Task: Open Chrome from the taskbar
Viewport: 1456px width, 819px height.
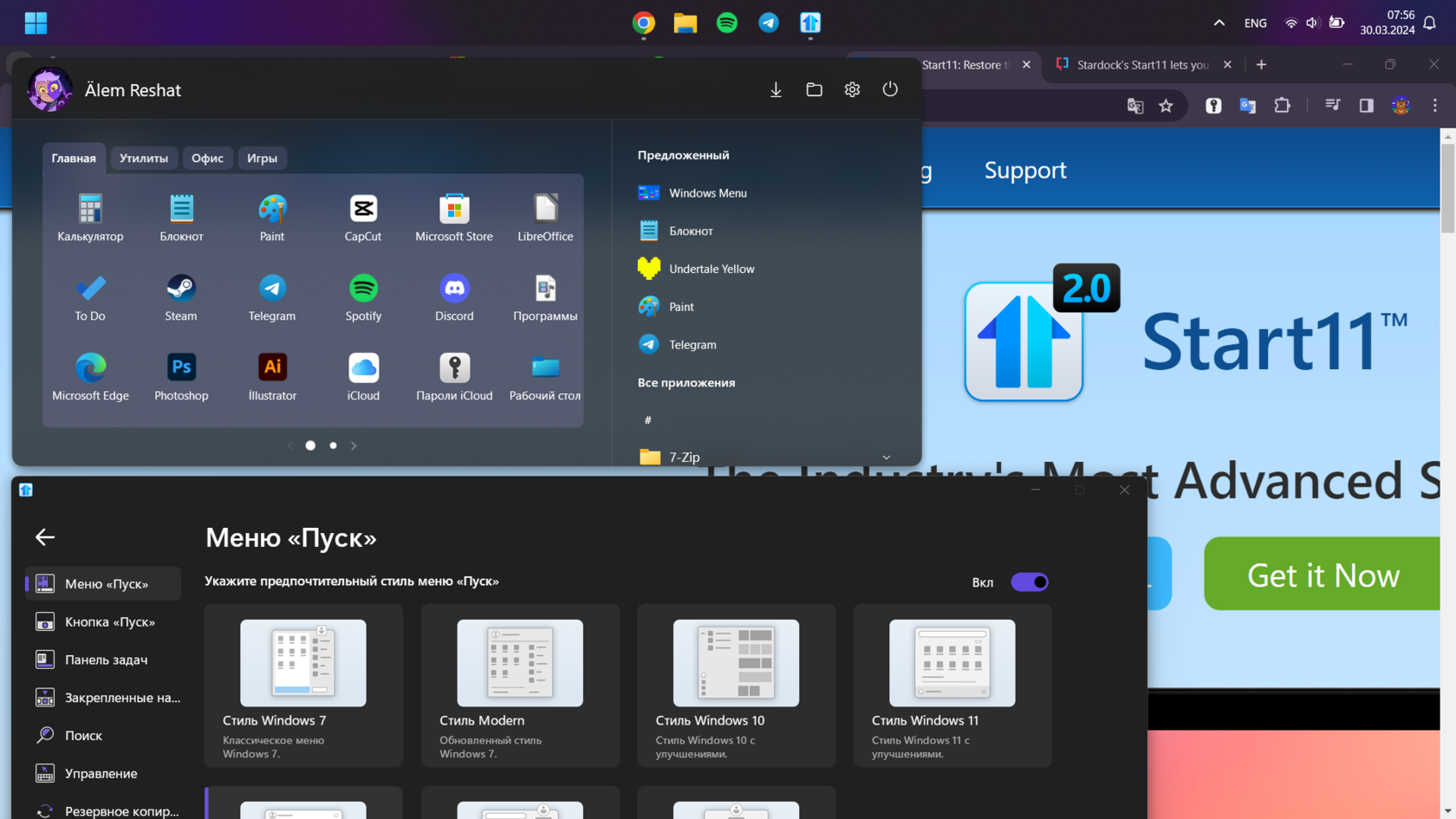Action: point(643,23)
